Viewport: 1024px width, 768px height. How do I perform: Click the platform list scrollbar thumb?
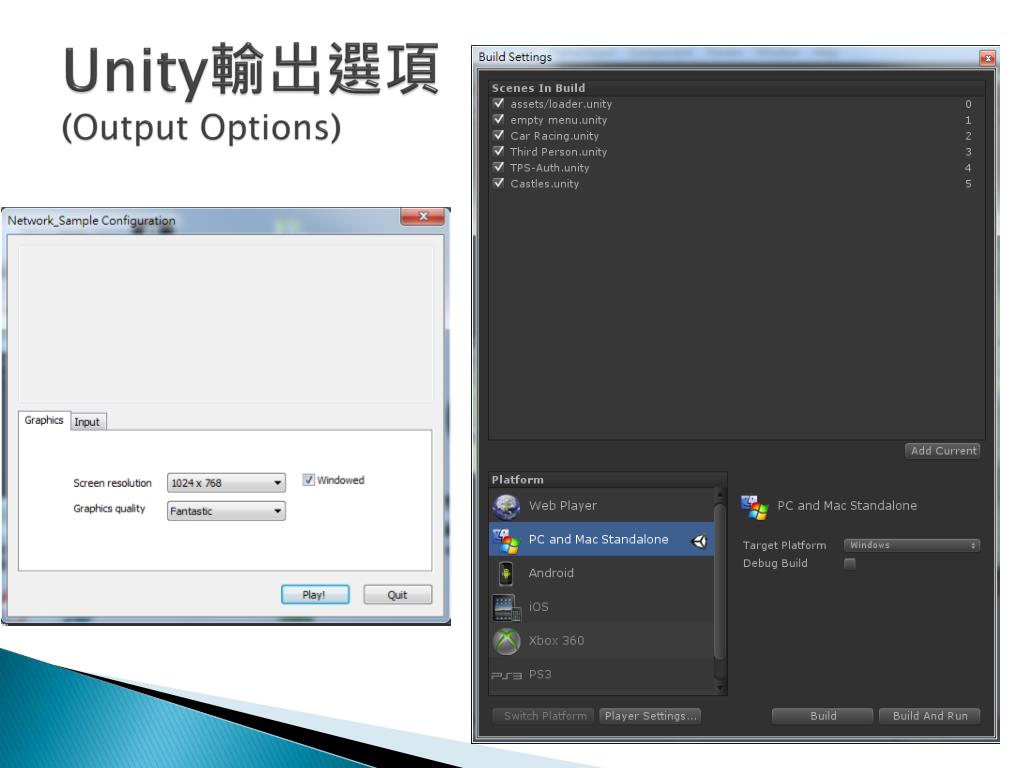click(719, 581)
